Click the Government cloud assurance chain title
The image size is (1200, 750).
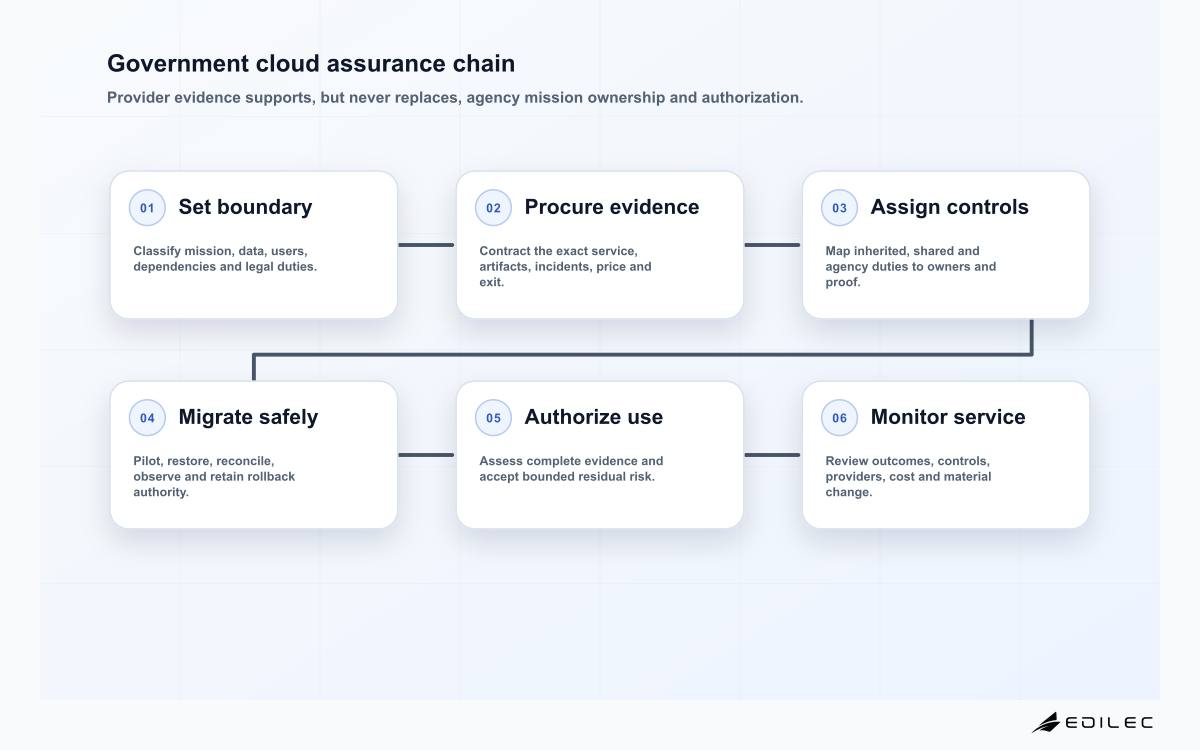click(311, 63)
